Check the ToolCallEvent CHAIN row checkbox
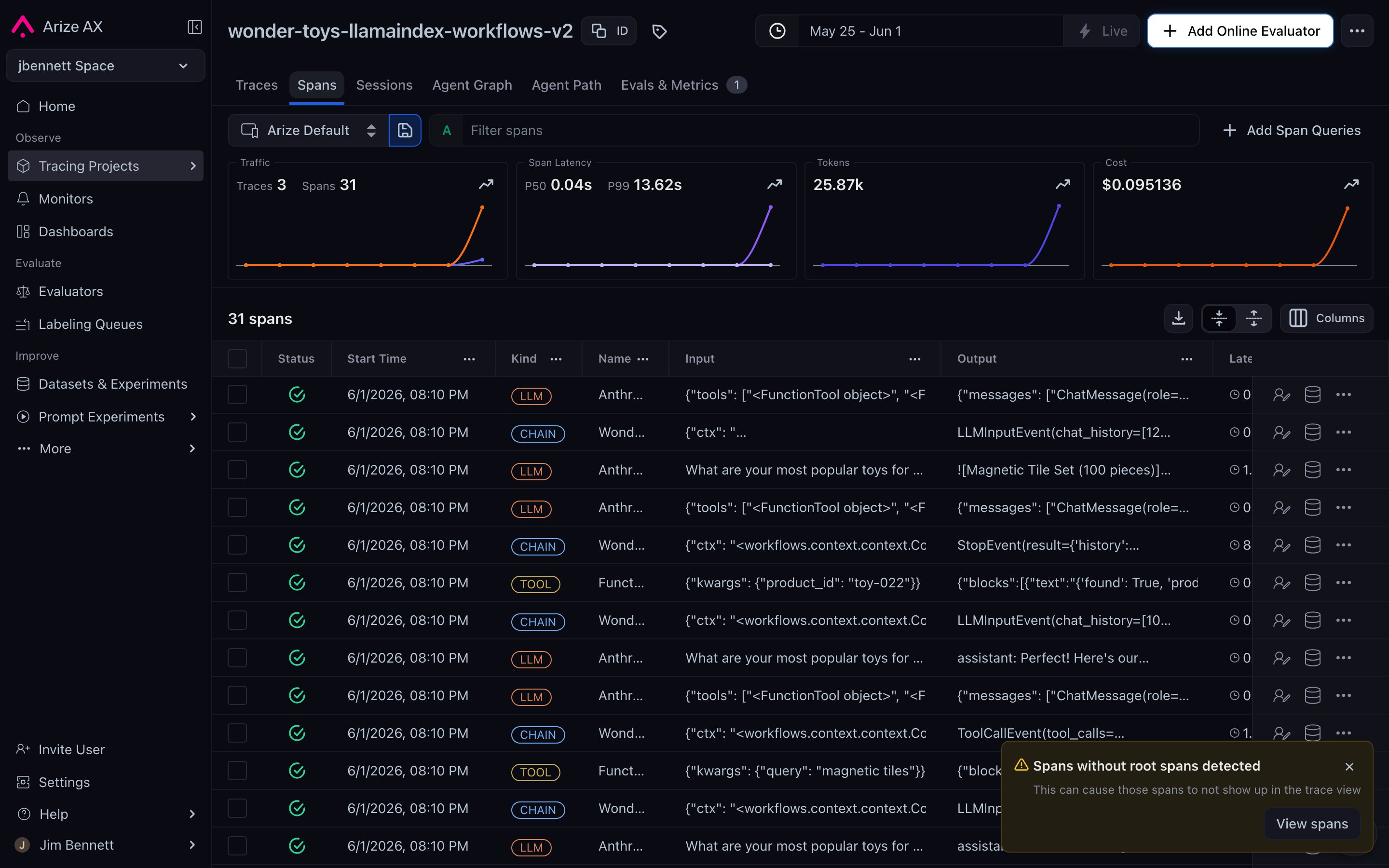 (237, 733)
